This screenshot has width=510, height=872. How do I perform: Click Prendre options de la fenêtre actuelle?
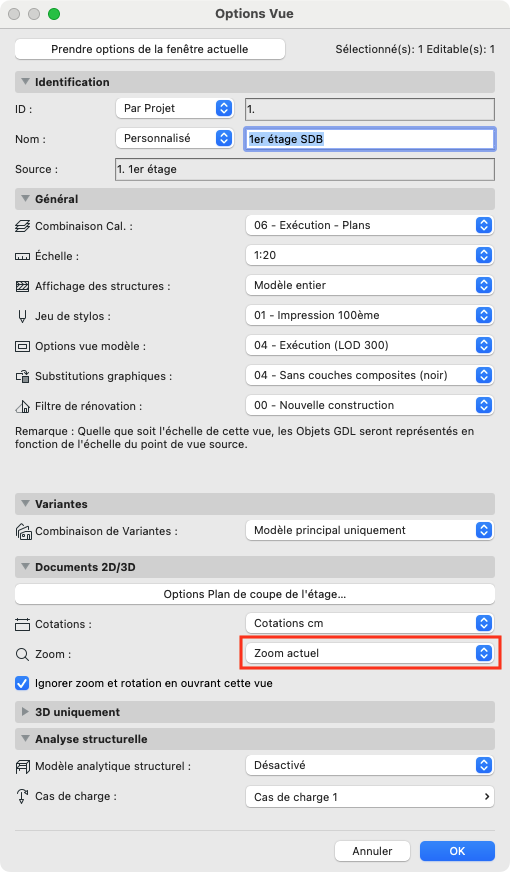click(x=150, y=49)
